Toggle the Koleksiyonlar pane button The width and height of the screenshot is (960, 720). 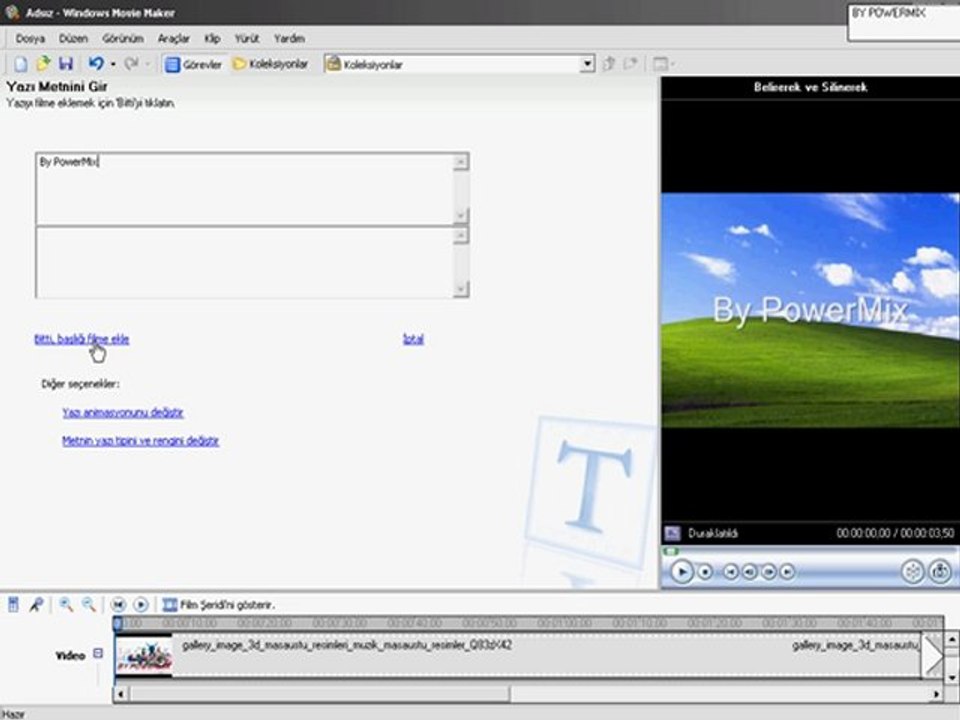click(270, 64)
